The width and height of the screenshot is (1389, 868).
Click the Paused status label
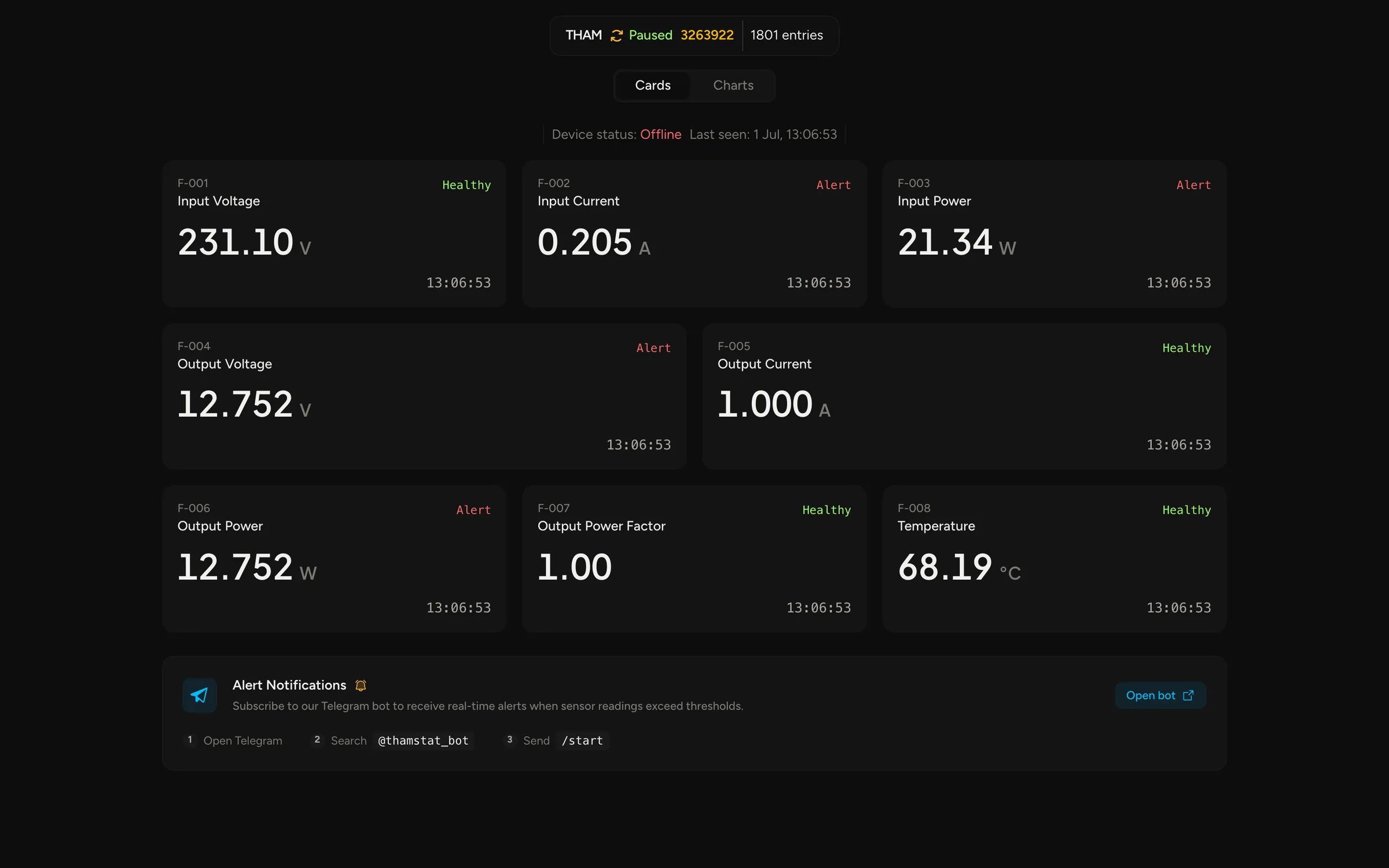[651, 35]
